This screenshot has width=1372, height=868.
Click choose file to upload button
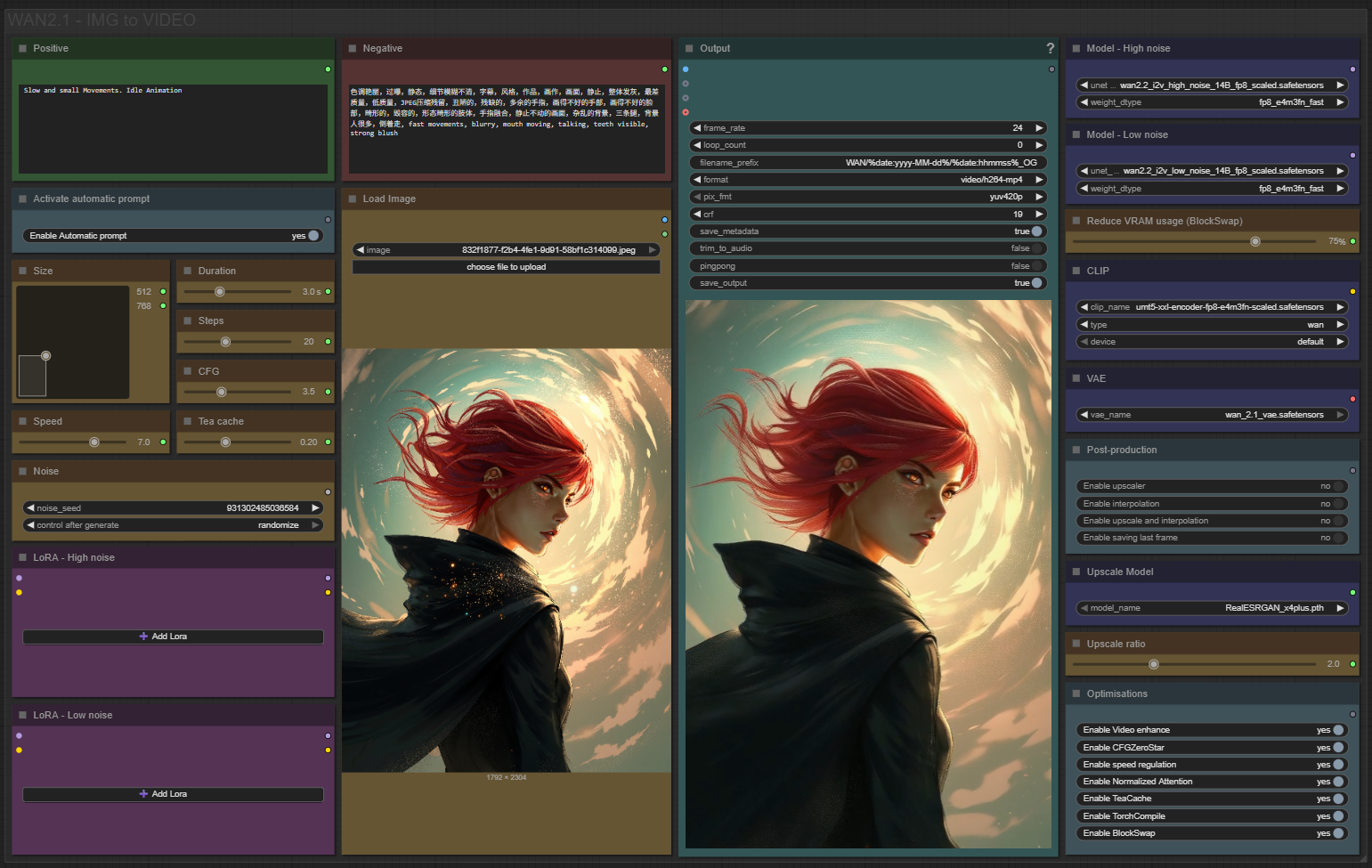(506, 267)
